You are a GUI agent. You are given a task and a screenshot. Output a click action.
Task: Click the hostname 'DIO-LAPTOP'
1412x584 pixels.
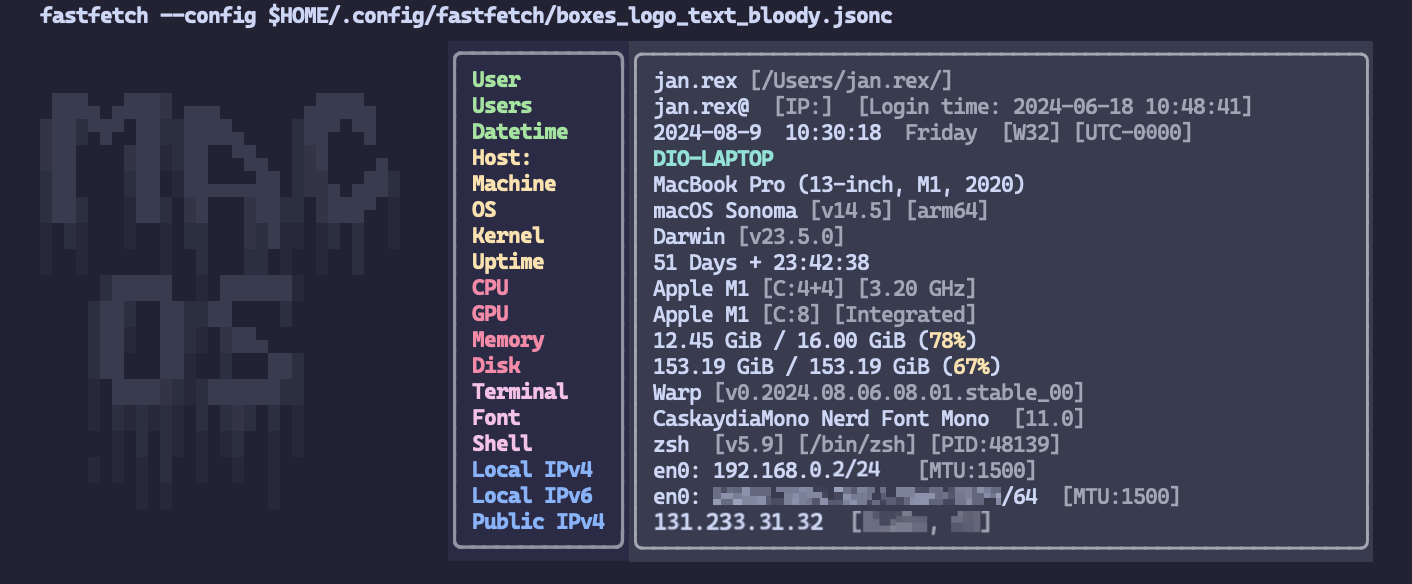tap(713, 158)
